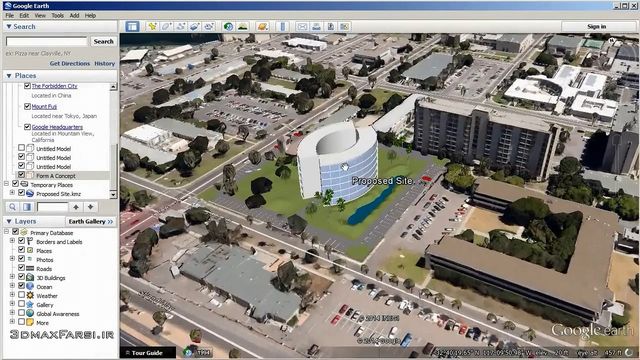Screen dimensions: 640x360
Task: Select the Add Image Overlay tool
Action: pos(194,27)
